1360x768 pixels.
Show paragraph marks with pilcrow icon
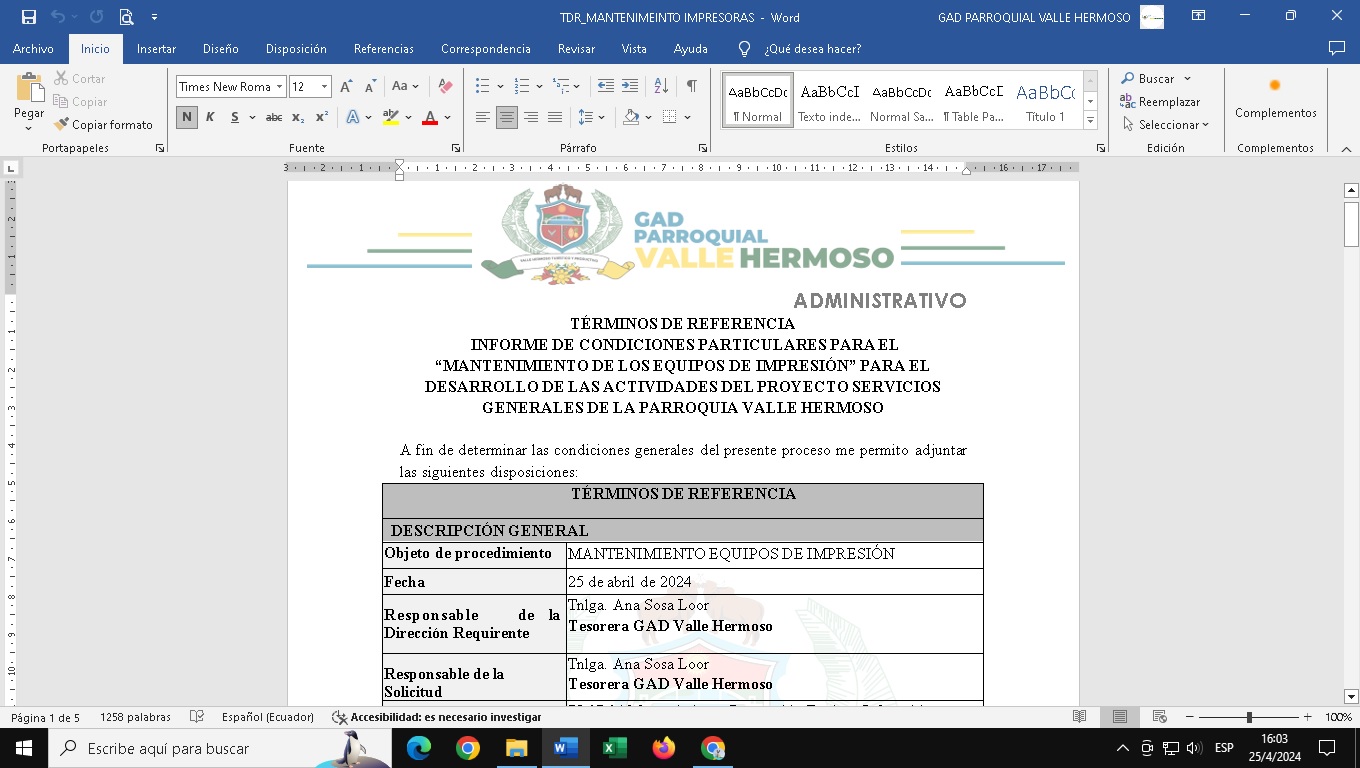click(x=691, y=87)
